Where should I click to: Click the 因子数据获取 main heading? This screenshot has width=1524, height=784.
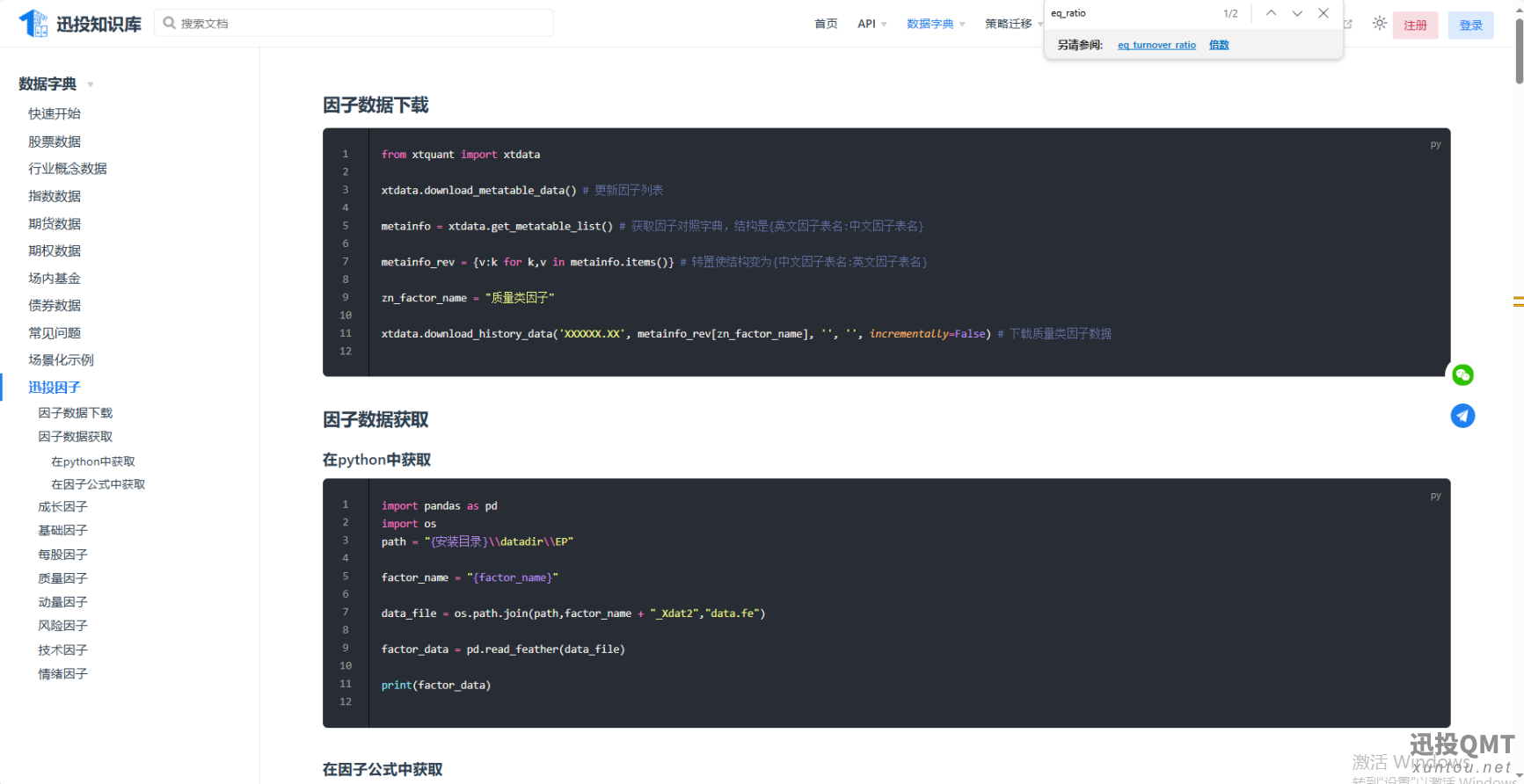[x=376, y=420]
